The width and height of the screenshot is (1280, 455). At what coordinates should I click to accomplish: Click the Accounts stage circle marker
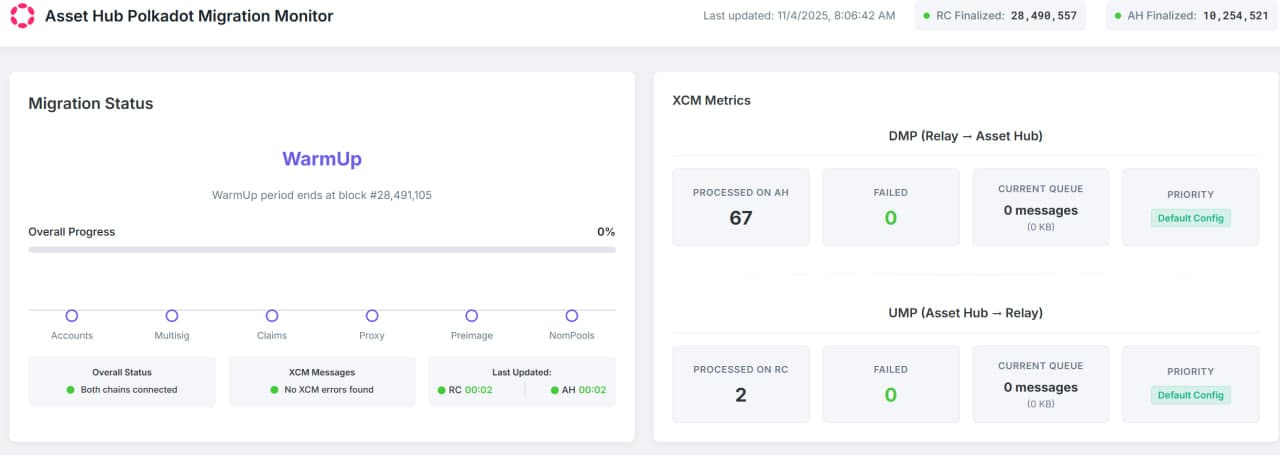click(x=72, y=316)
